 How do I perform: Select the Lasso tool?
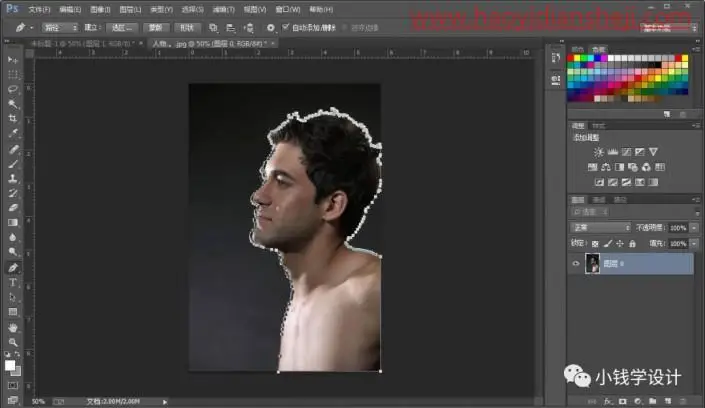tap(13, 89)
